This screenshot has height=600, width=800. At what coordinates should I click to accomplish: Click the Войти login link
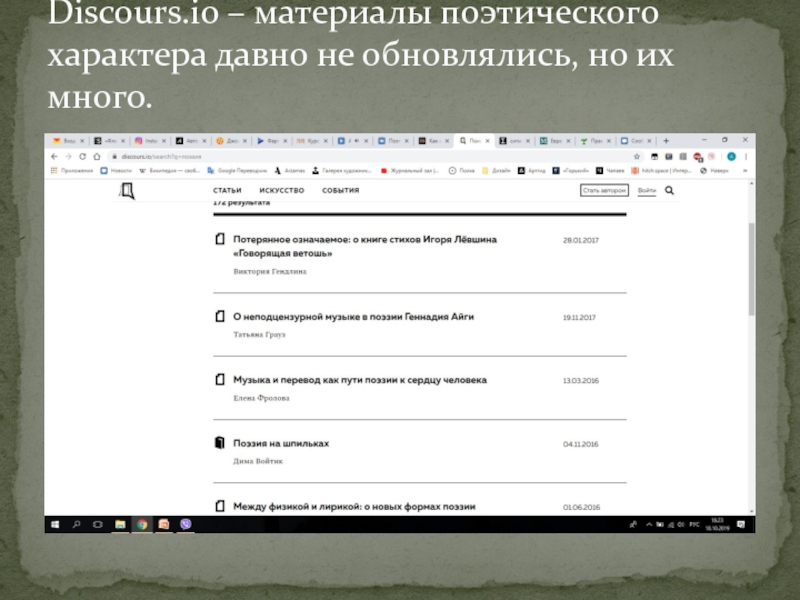coord(646,190)
